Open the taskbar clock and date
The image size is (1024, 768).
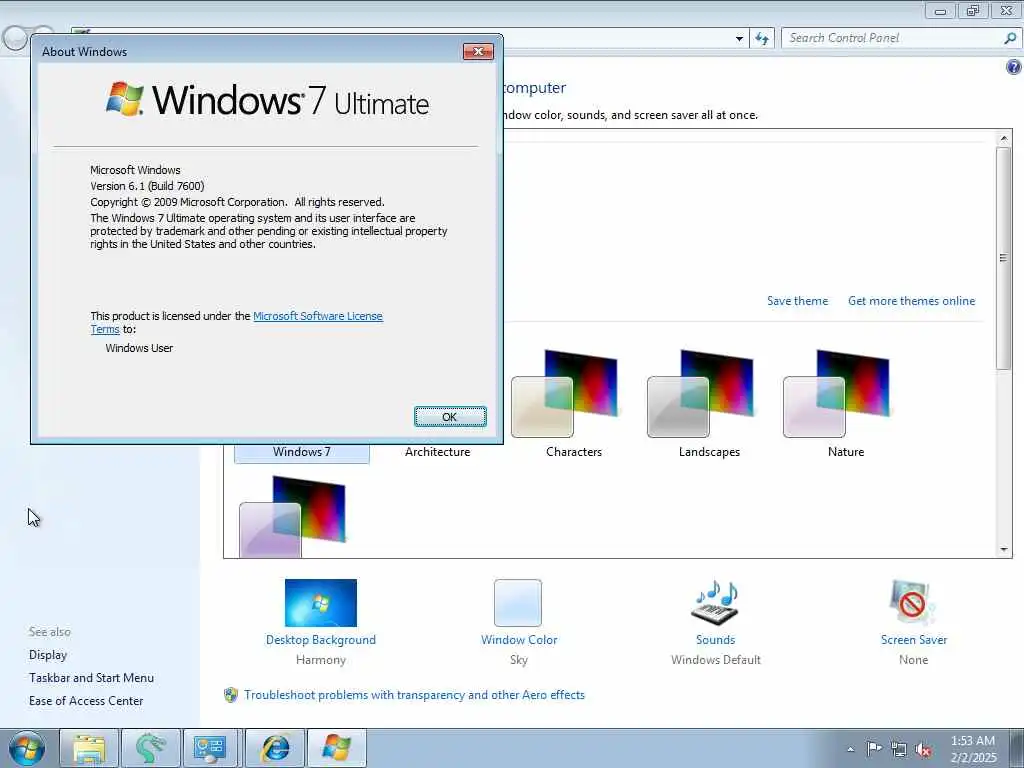tap(973, 749)
